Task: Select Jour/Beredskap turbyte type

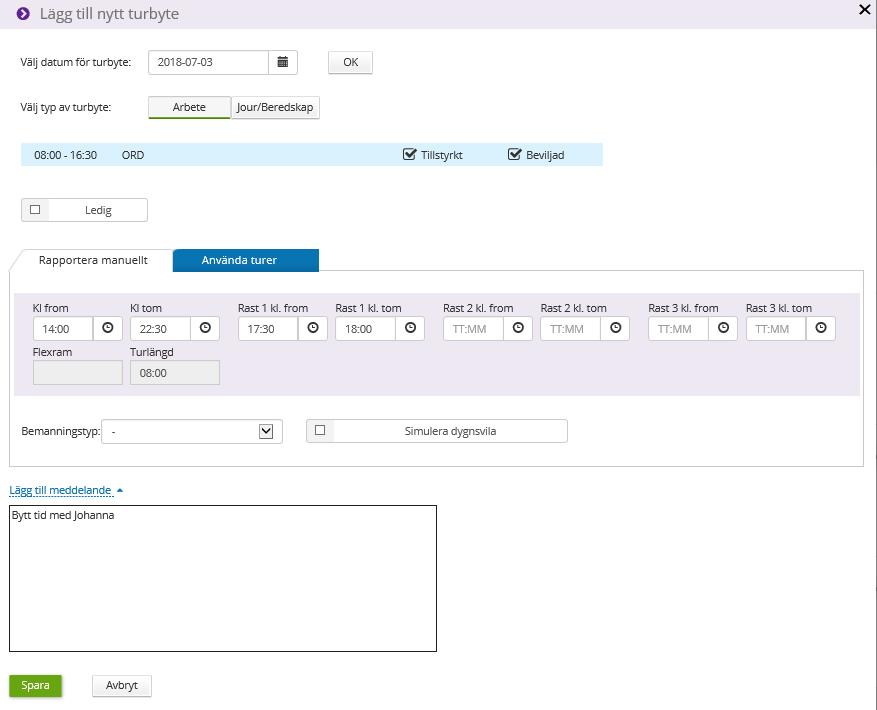Action: pyautogui.click(x=275, y=107)
